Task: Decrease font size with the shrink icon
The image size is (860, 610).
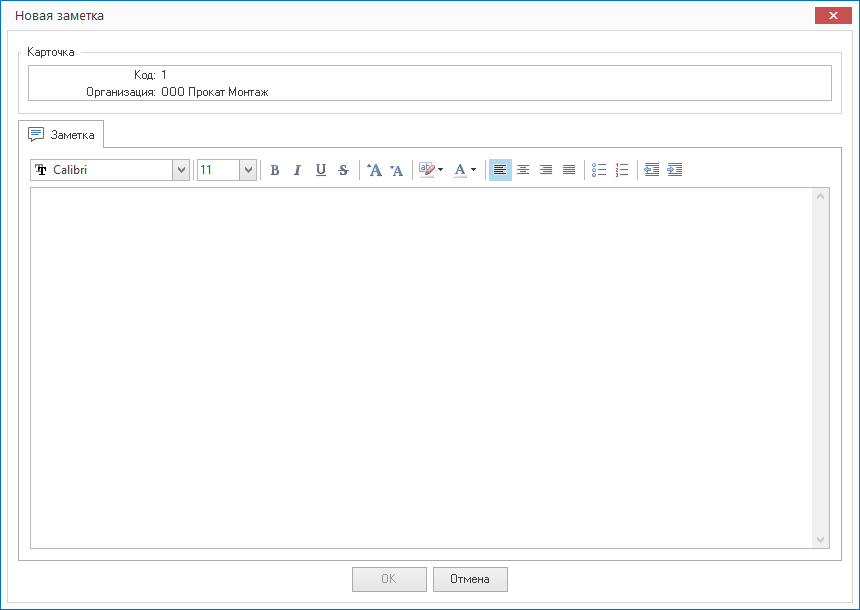Action: point(397,170)
